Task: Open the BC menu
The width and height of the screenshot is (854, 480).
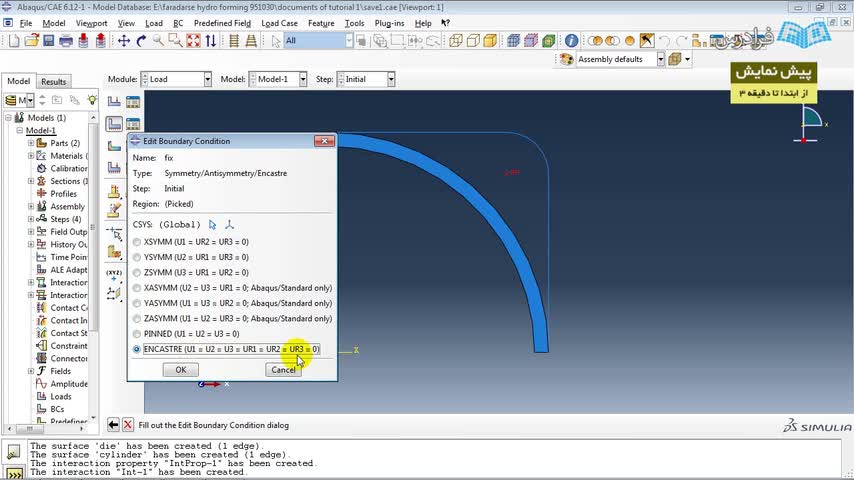Action: pos(178,23)
